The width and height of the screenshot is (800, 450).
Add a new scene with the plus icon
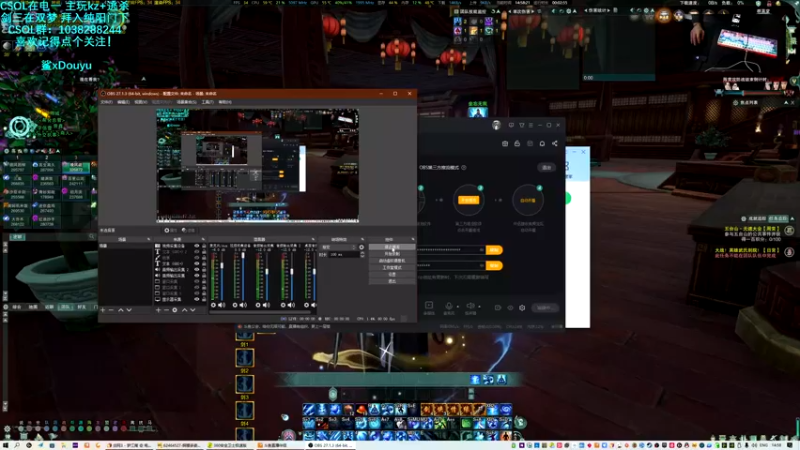coord(103,310)
